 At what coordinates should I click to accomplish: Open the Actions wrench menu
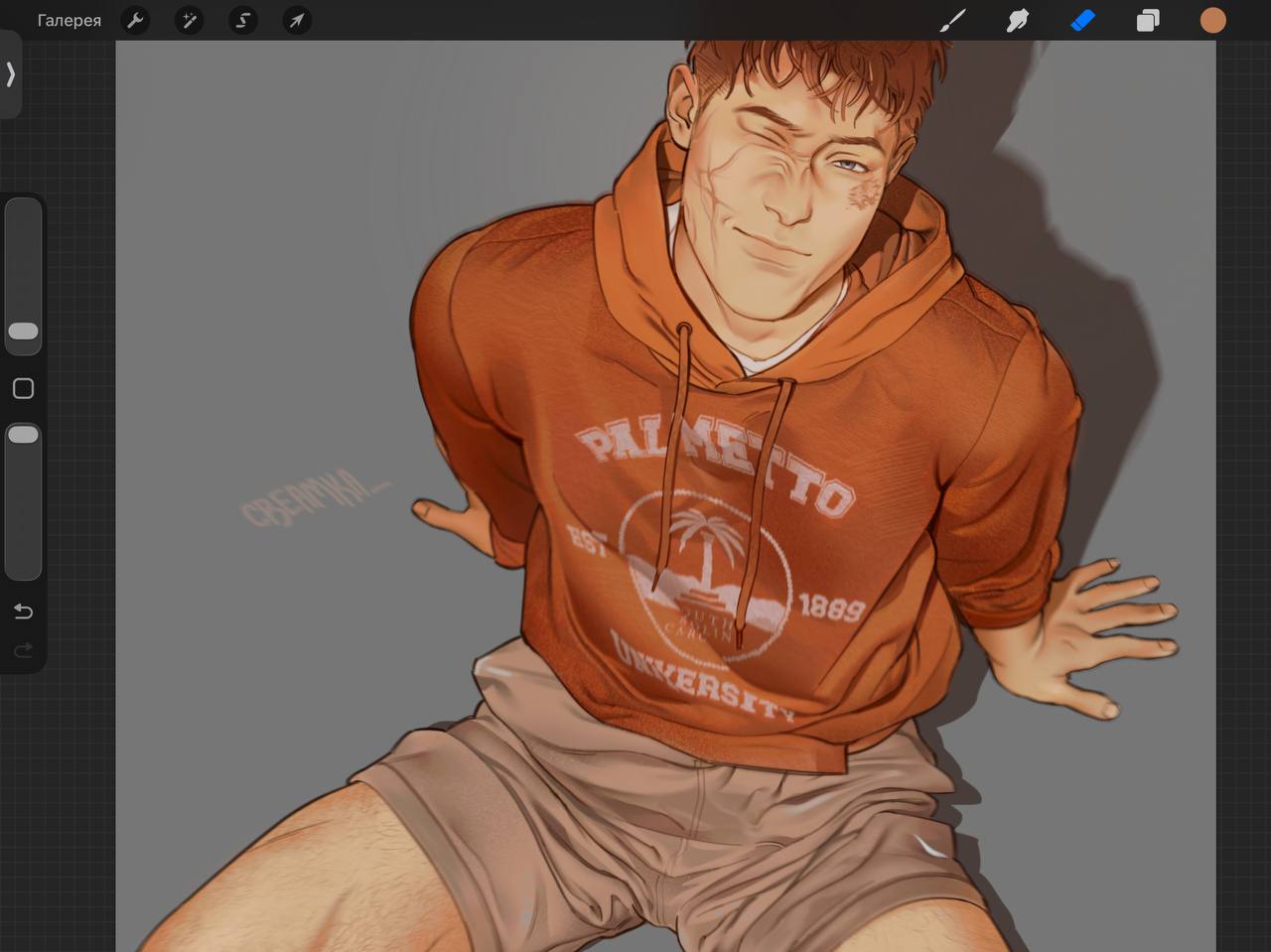[135, 20]
